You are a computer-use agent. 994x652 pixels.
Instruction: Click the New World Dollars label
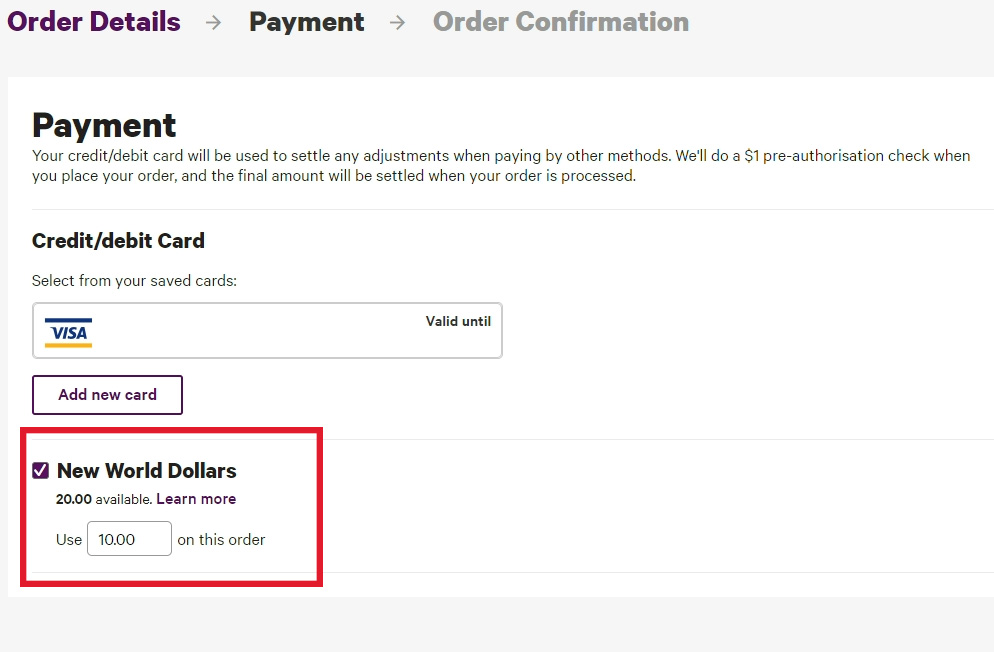click(x=146, y=470)
